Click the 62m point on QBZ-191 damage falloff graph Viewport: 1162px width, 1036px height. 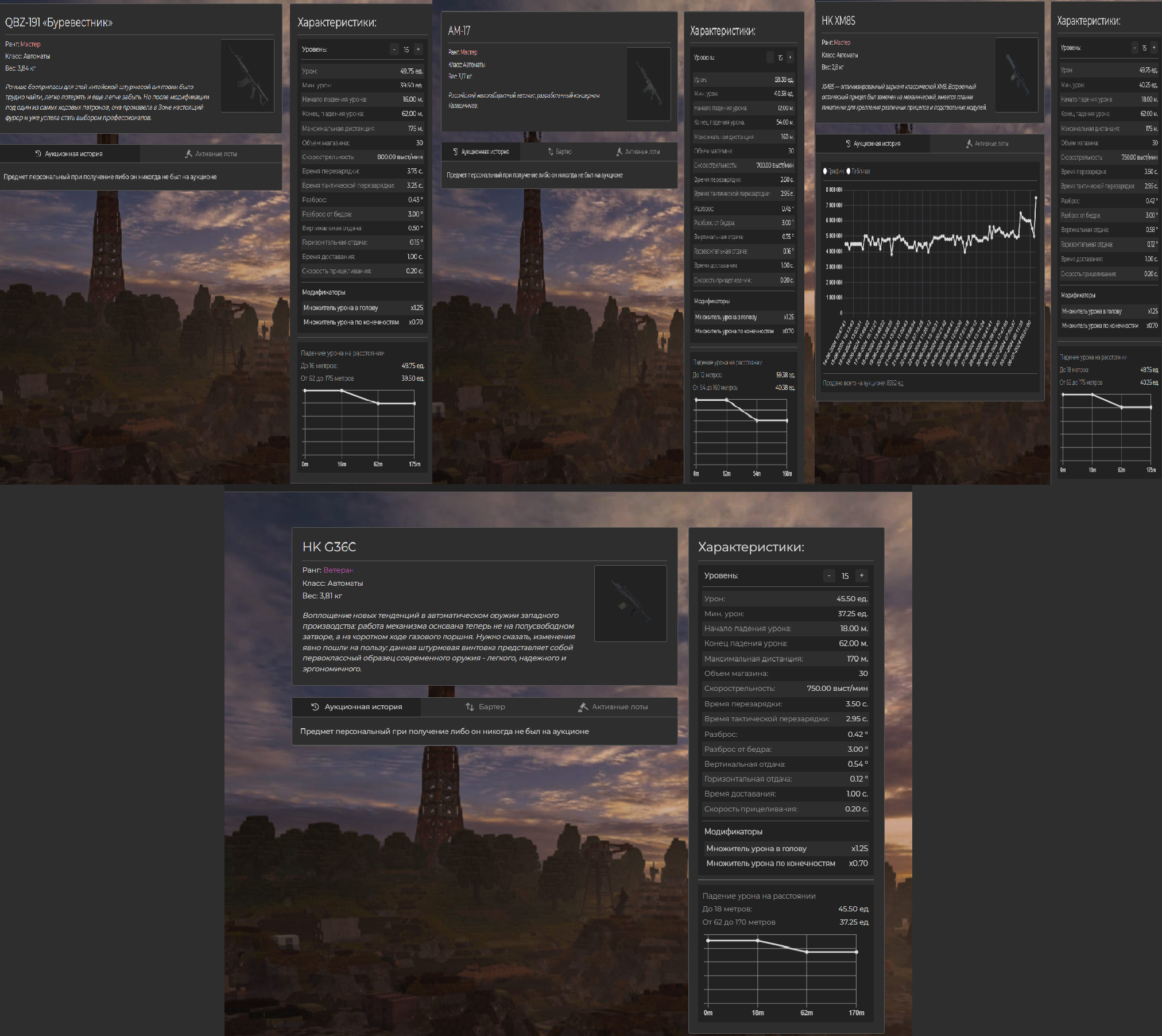click(378, 404)
